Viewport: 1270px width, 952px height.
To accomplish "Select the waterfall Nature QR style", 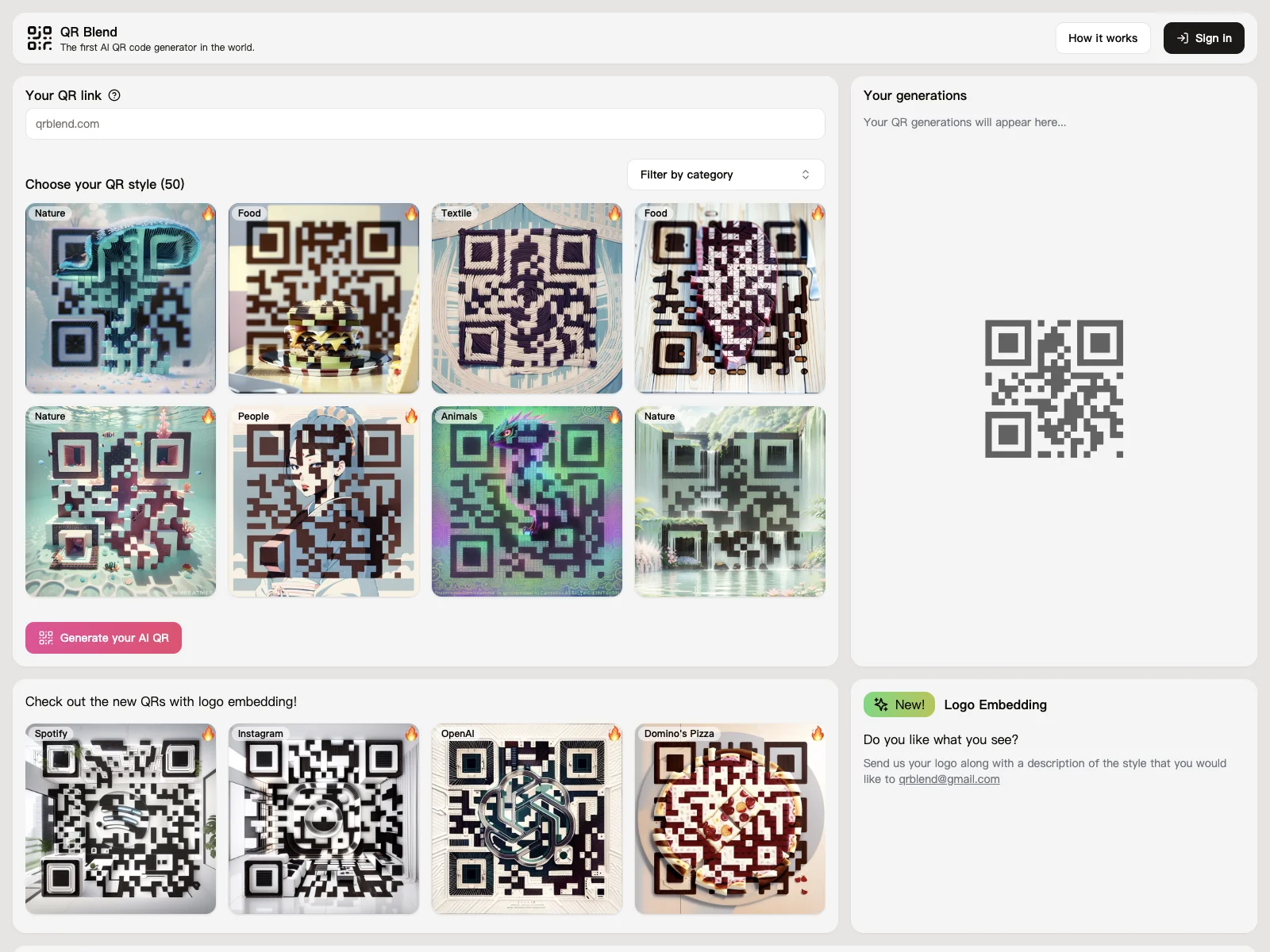I will [x=730, y=501].
